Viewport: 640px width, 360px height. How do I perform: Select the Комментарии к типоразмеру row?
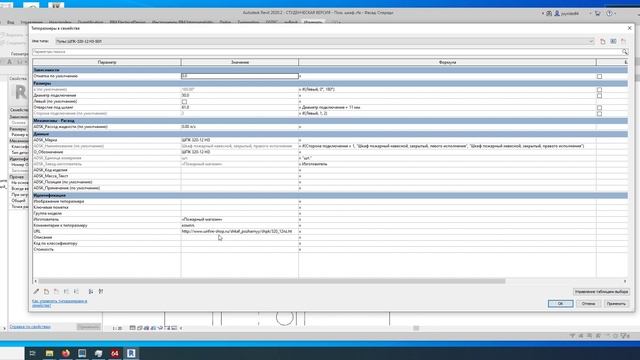tap(107, 225)
